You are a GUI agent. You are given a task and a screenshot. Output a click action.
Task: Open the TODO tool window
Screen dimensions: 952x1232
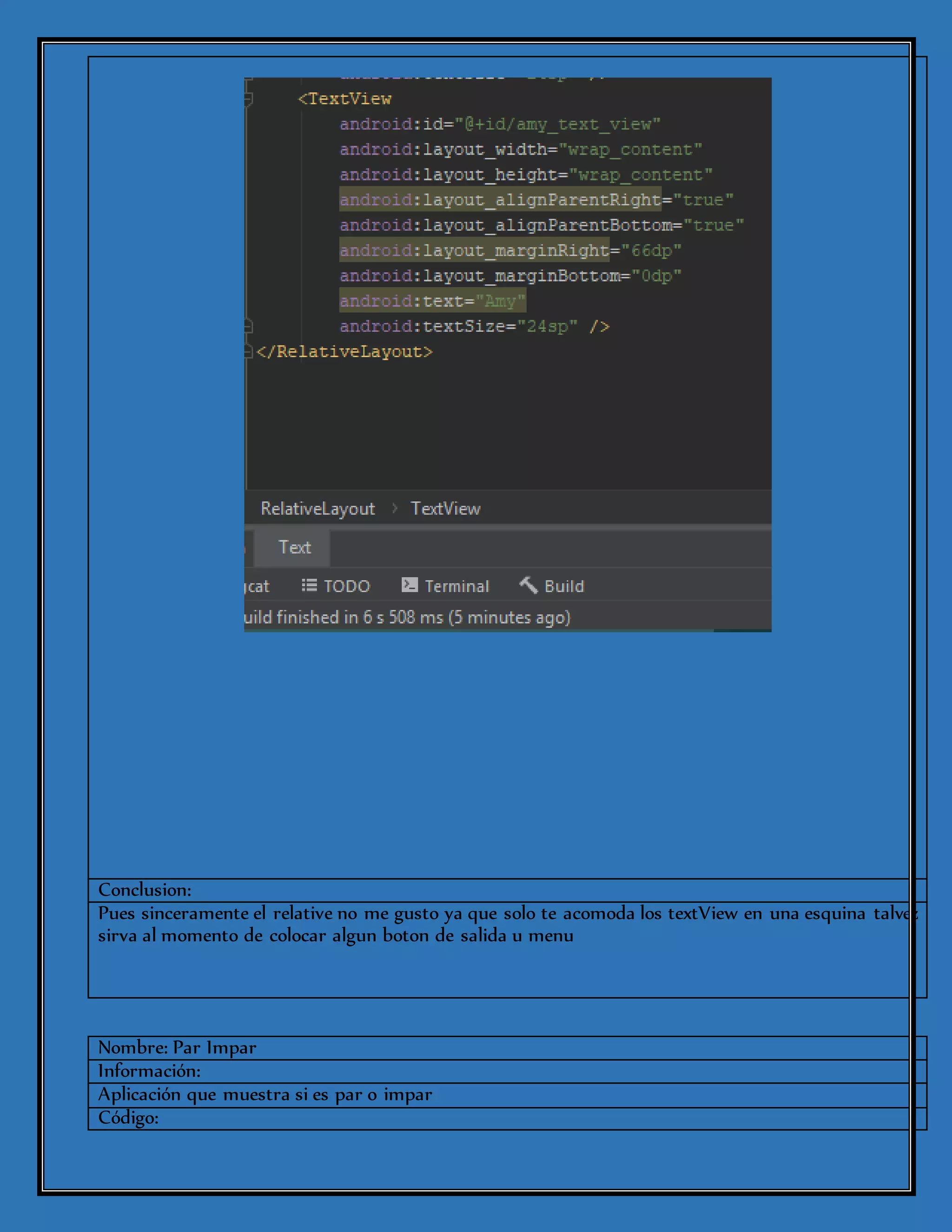coord(336,585)
